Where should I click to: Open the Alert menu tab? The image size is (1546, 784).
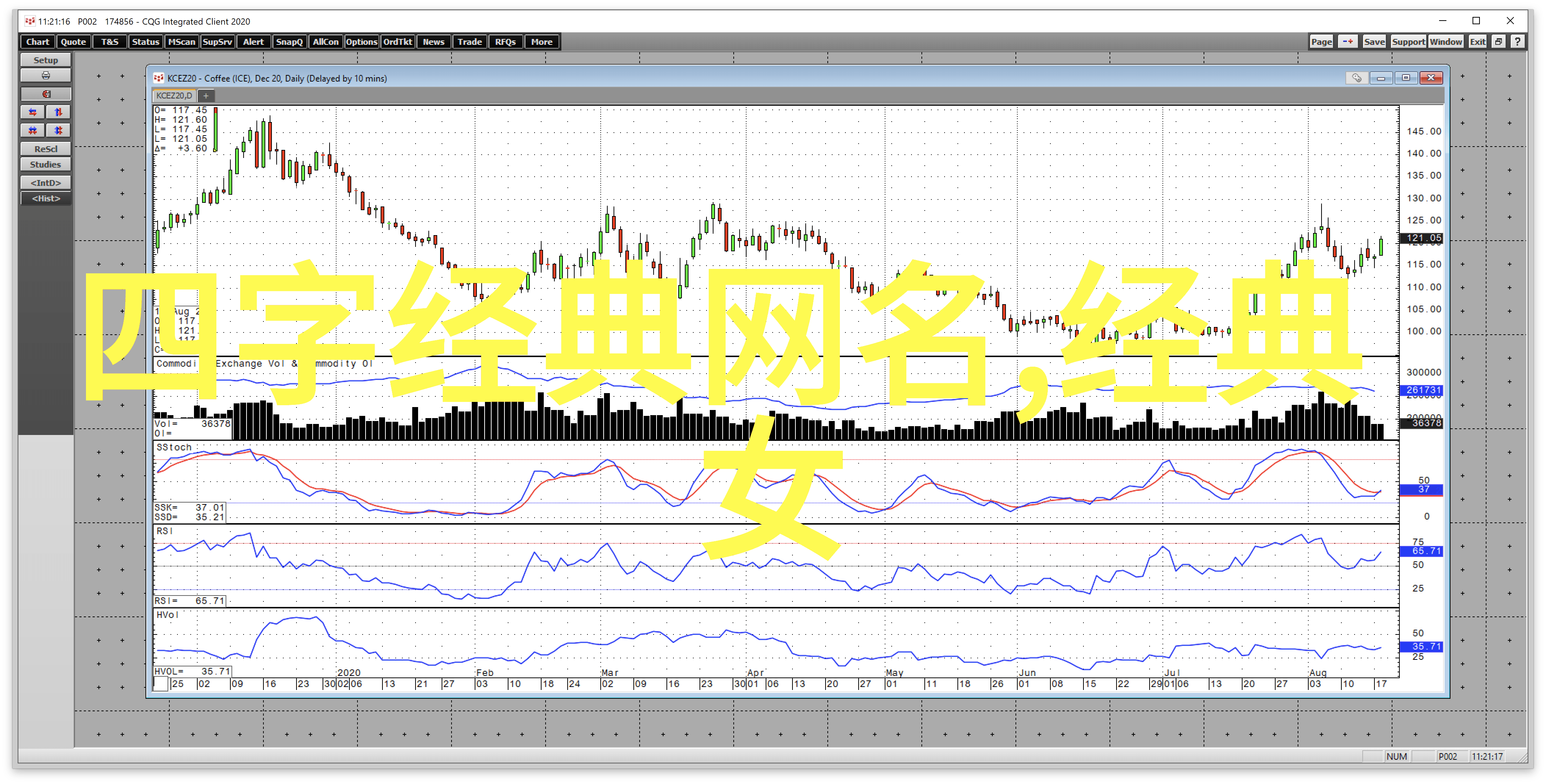[254, 42]
